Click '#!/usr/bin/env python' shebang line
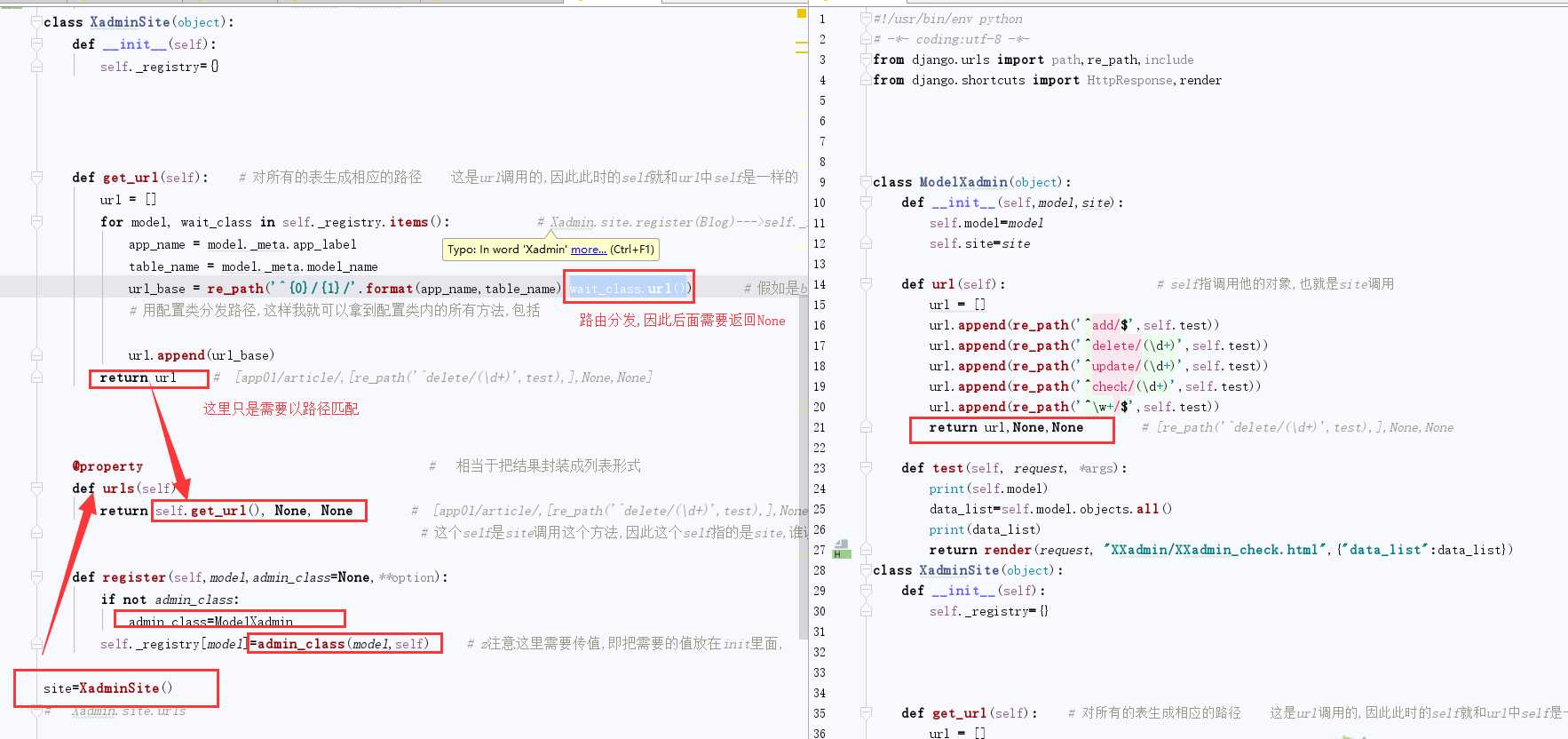This screenshot has height=739, width=1568. click(948, 19)
